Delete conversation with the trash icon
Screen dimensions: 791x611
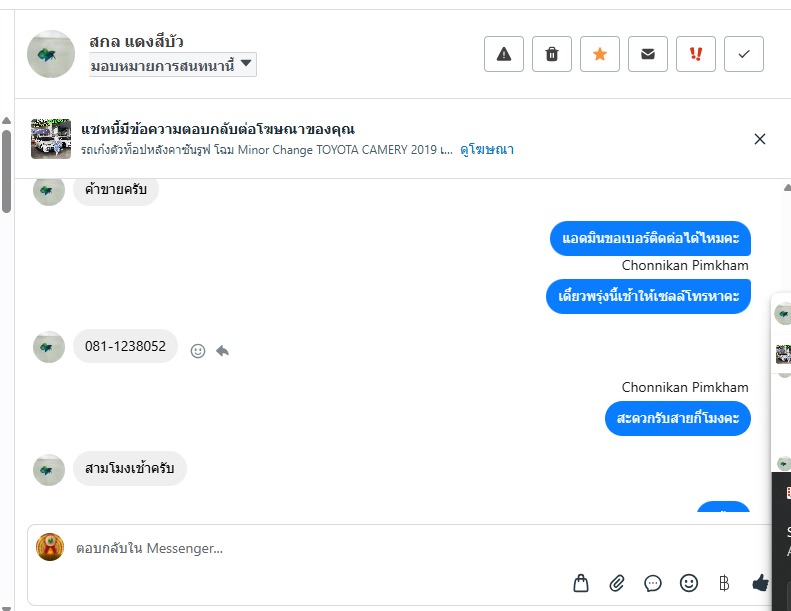552,54
